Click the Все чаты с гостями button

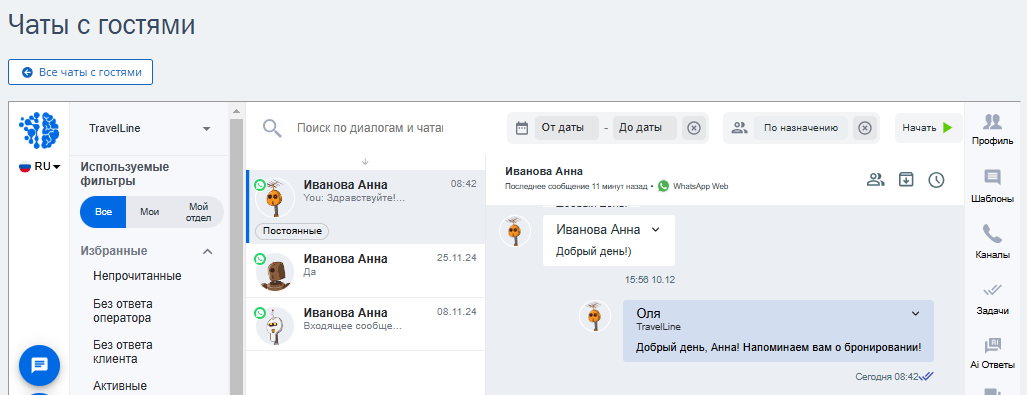point(81,72)
